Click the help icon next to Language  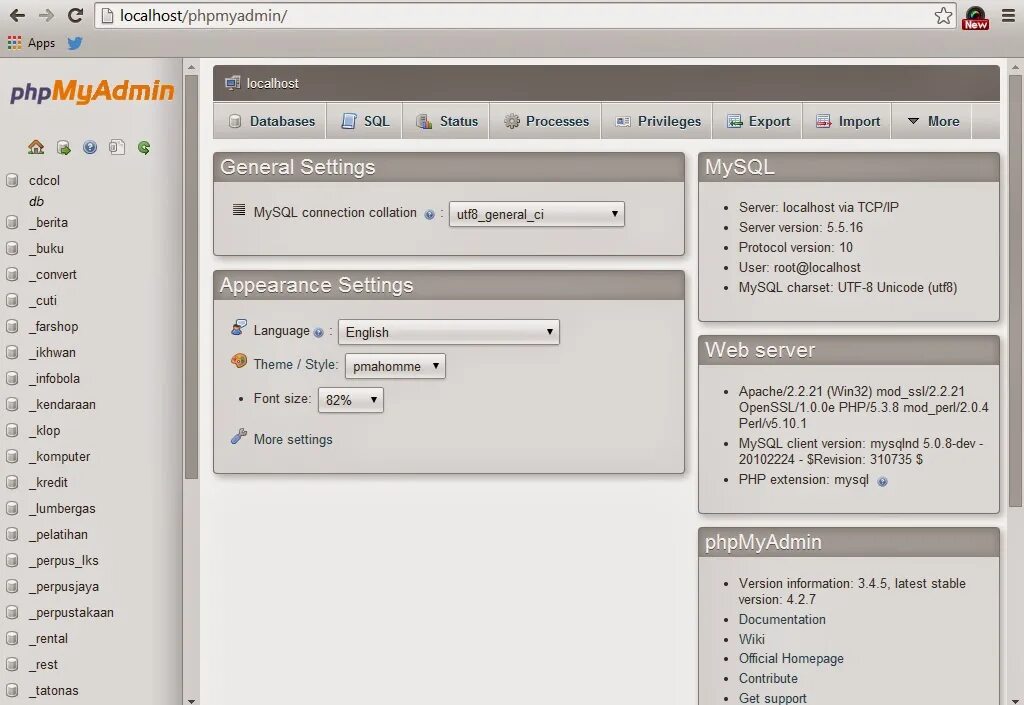[x=319, y=332]
